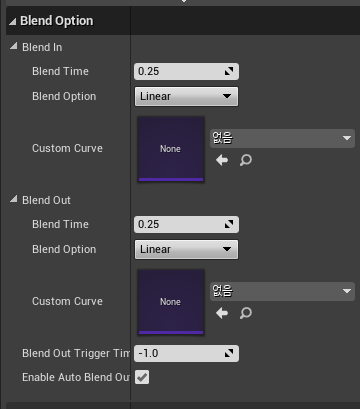Click the Enable Auto Blend Out label
The width and height of the screenshot is (360, 409).
[x=76, y=377]
